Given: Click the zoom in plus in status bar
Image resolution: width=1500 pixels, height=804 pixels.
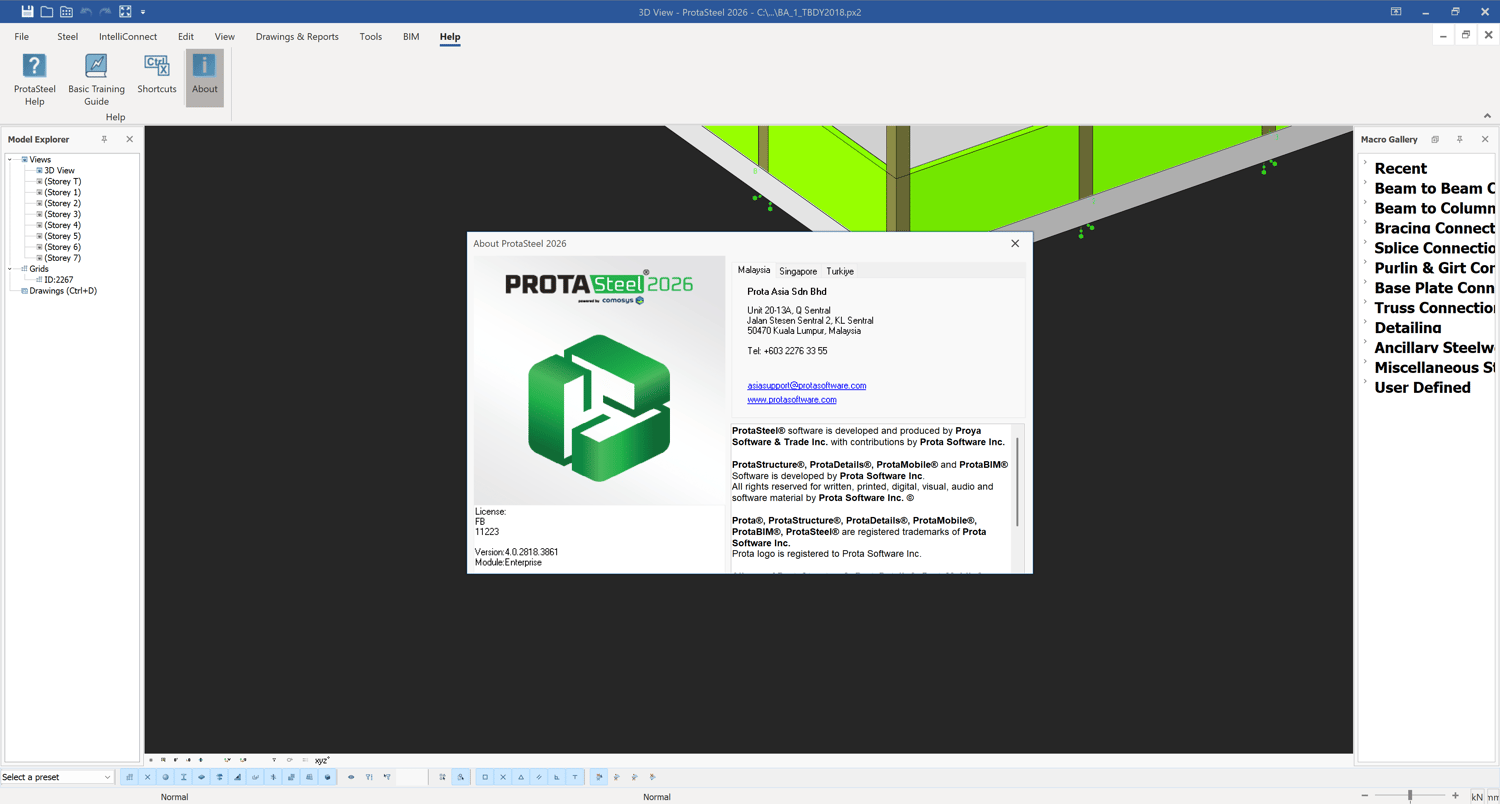Looking at the screenshot, I should click(x=1455, y=796).
